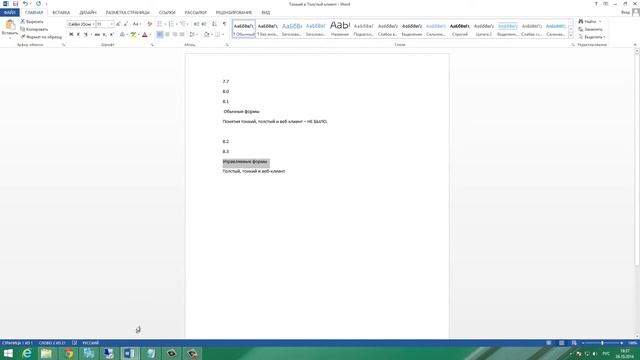The height and width of the screenshot is (360, 640).
Task: Toggle italic formatting
Action: pyautogui.click(x=78, y=35)
